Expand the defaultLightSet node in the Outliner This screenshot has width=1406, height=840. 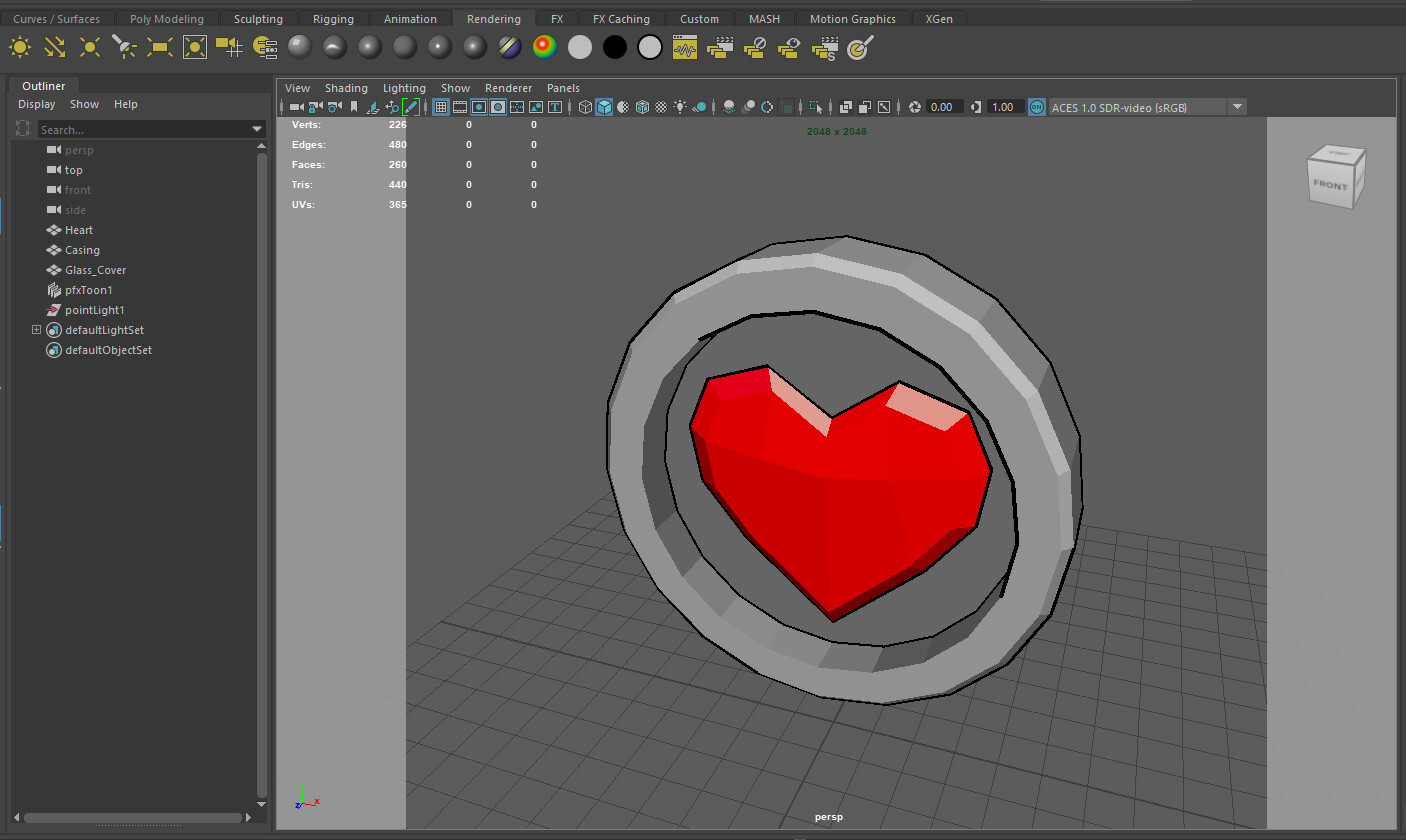(34, 330)
